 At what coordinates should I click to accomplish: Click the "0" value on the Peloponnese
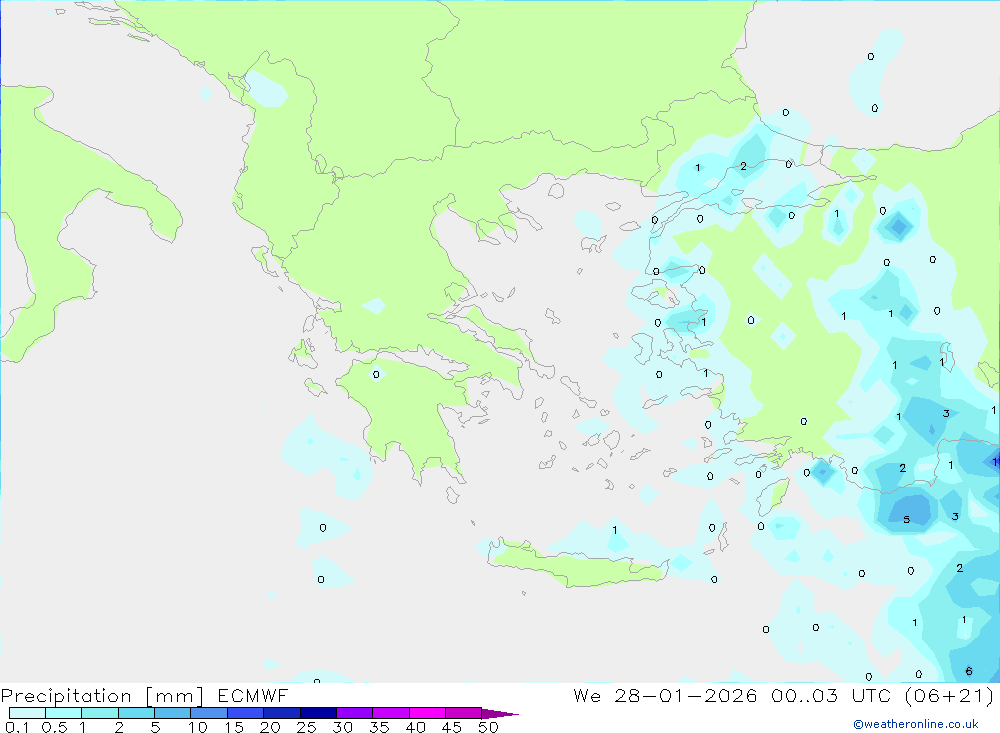click(x=376, y=374)
